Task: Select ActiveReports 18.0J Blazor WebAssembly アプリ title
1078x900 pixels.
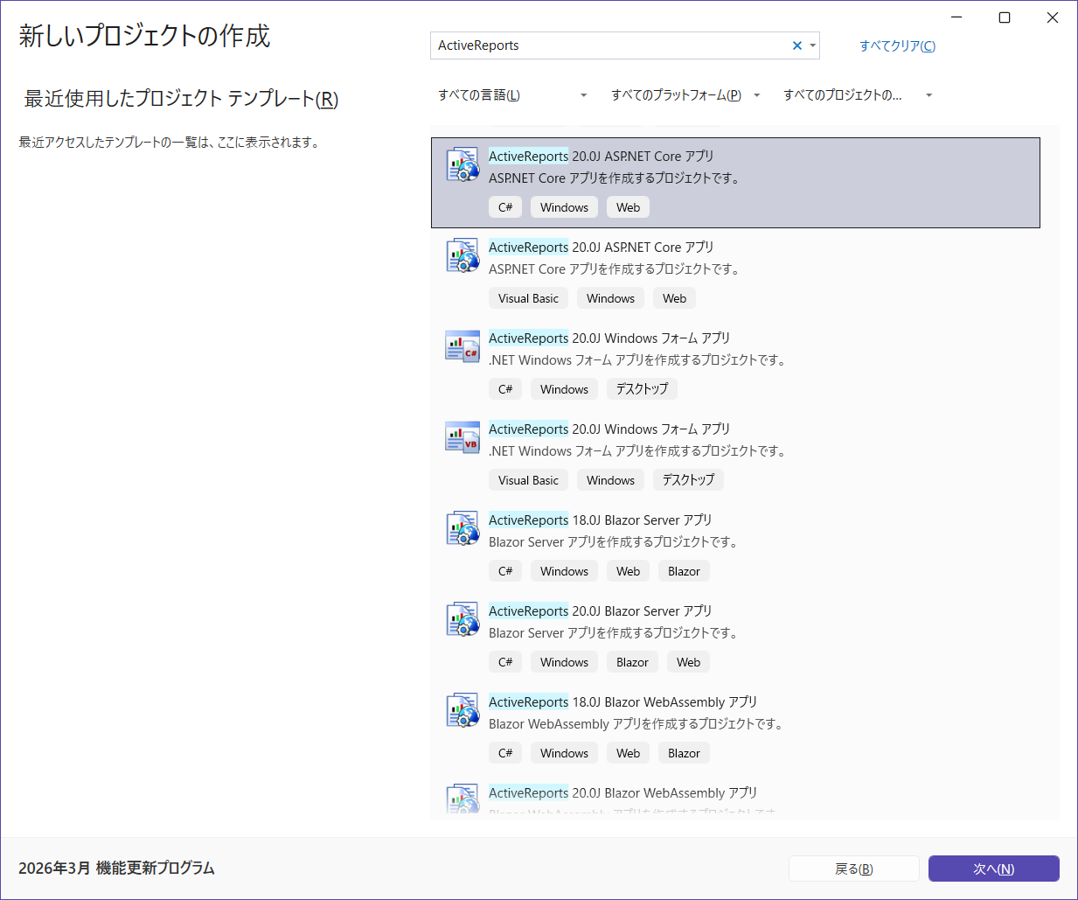Action: click(x=623, y=701)
